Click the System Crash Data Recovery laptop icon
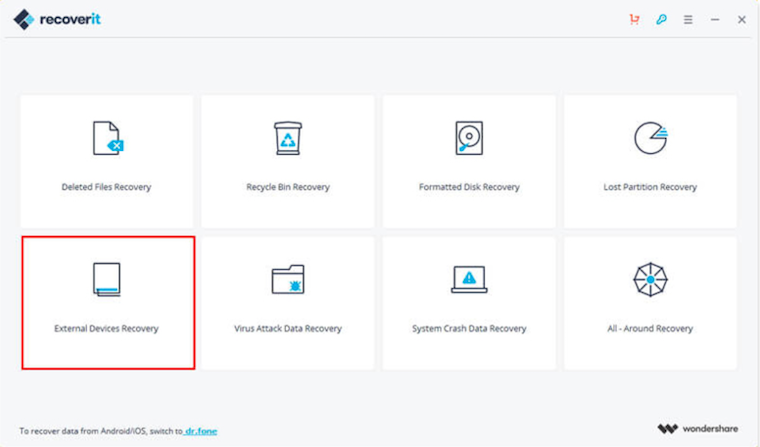The image size is (760, 447). (x=469, y=279)
